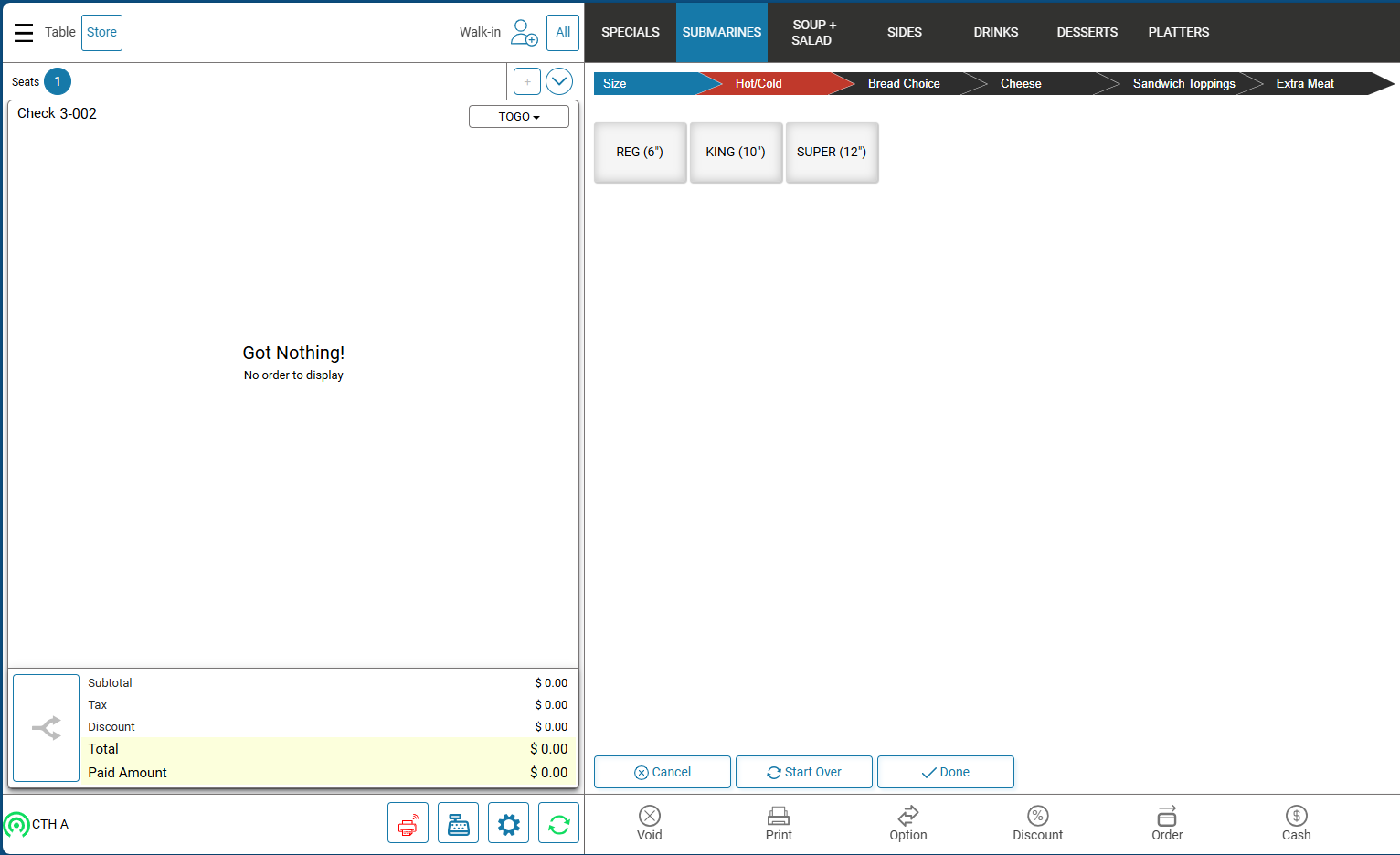The width and height of the screenshot is (1400, 855).
Task: Click the green refresh sync icon
Action: tap(558, 823)
